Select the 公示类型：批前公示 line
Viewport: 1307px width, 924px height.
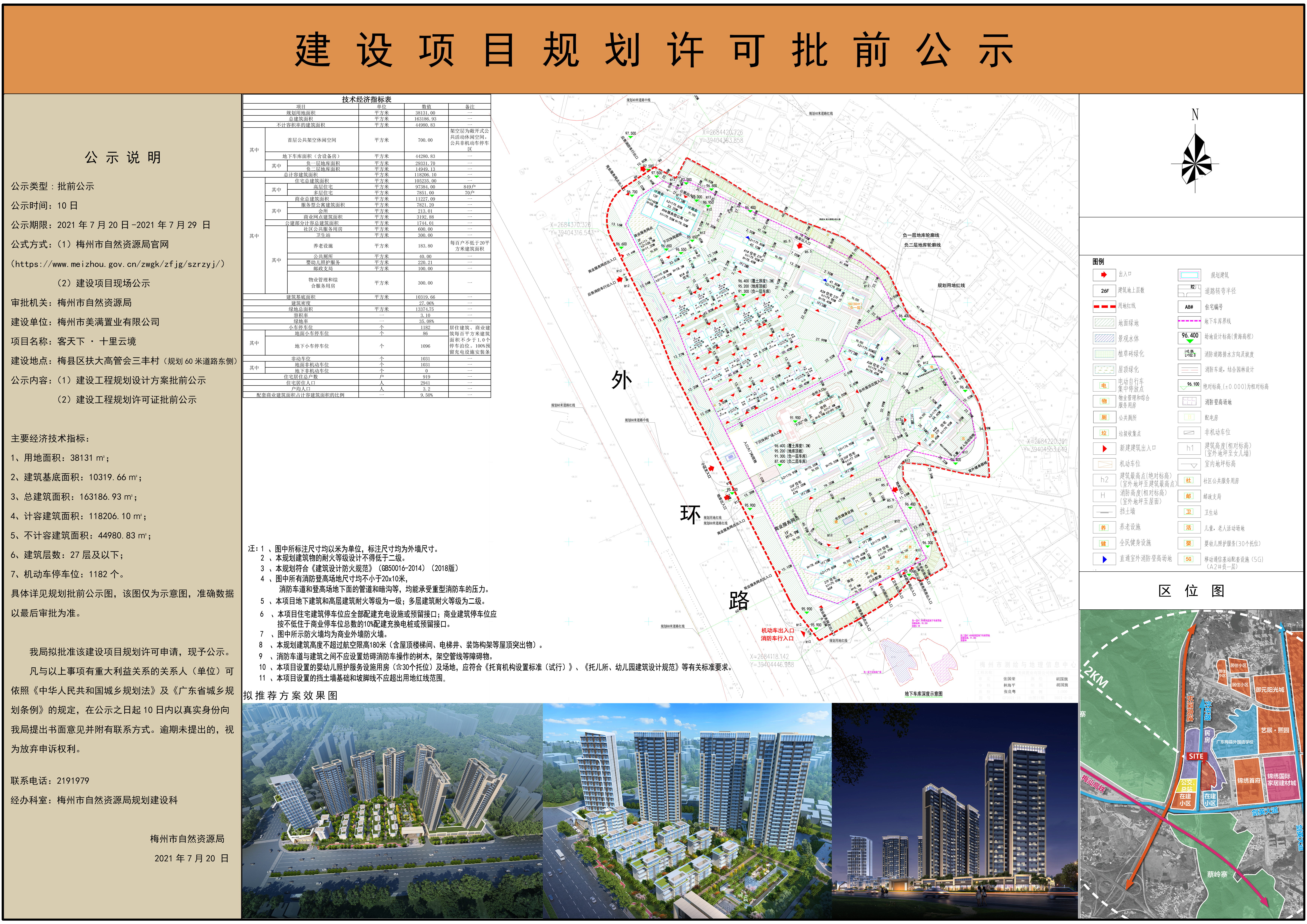point(52,186)
